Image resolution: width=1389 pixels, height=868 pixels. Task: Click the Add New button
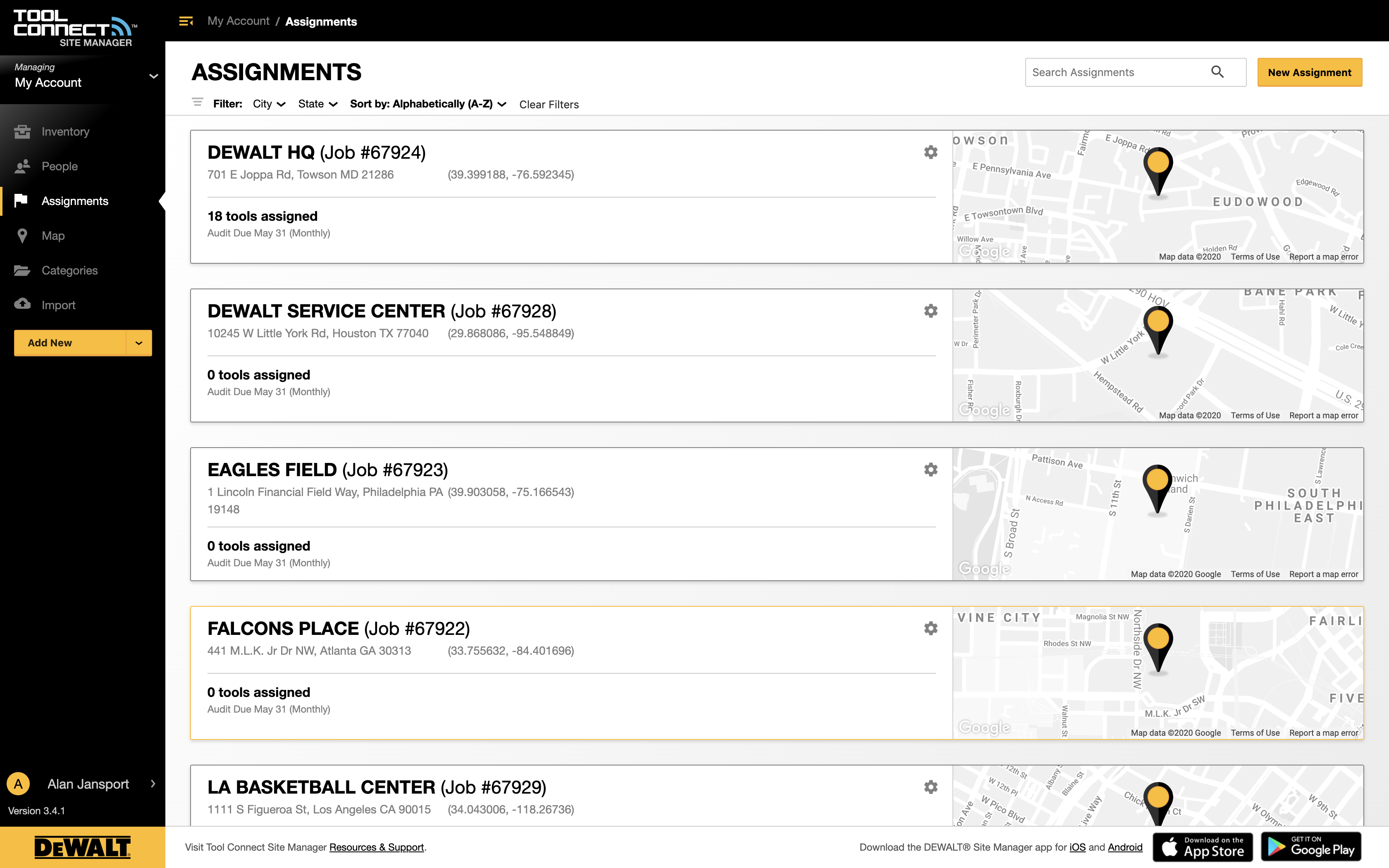tap(69, 343)
